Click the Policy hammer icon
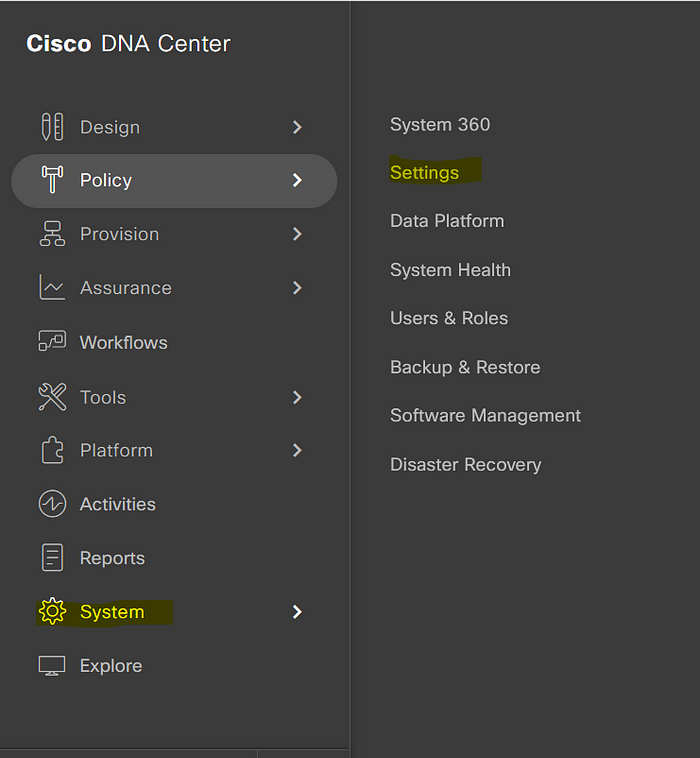 coord(52,179)
